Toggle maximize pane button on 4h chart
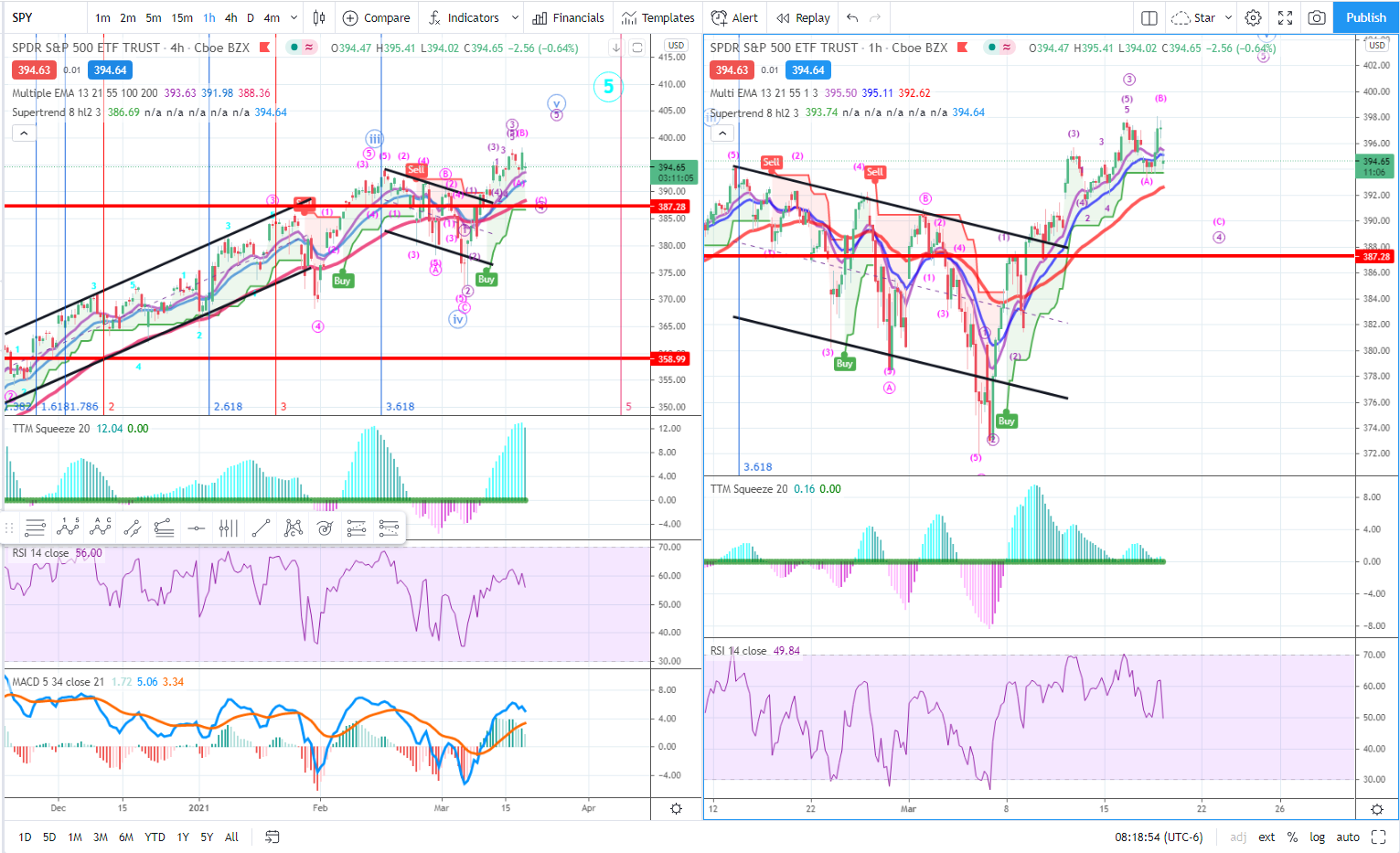The width and height of the screenshot is (1400, 853). coord(637,48)
